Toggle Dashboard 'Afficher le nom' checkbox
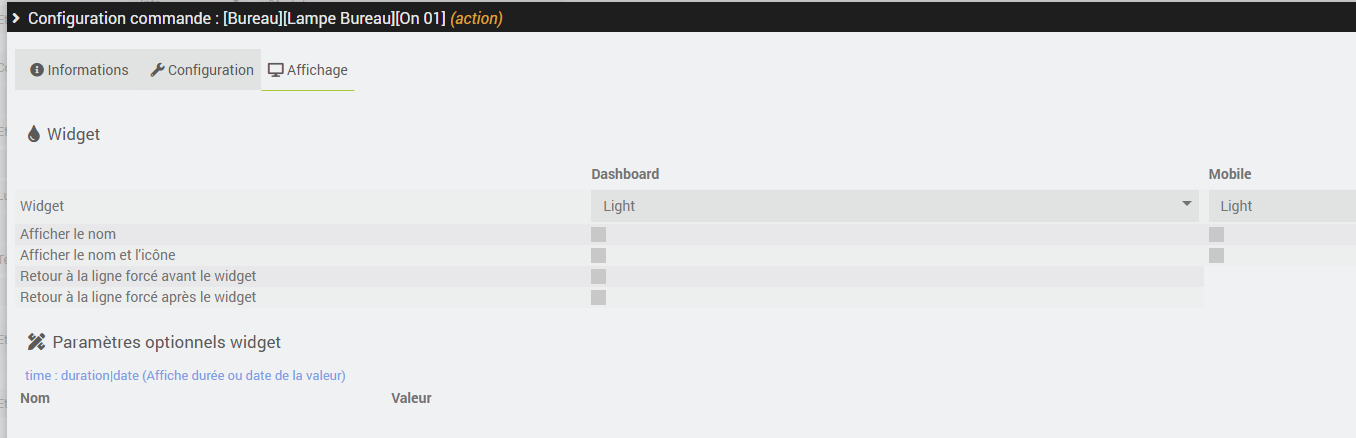The width and height of the screenshot is (1356, 438). (598, 234)
